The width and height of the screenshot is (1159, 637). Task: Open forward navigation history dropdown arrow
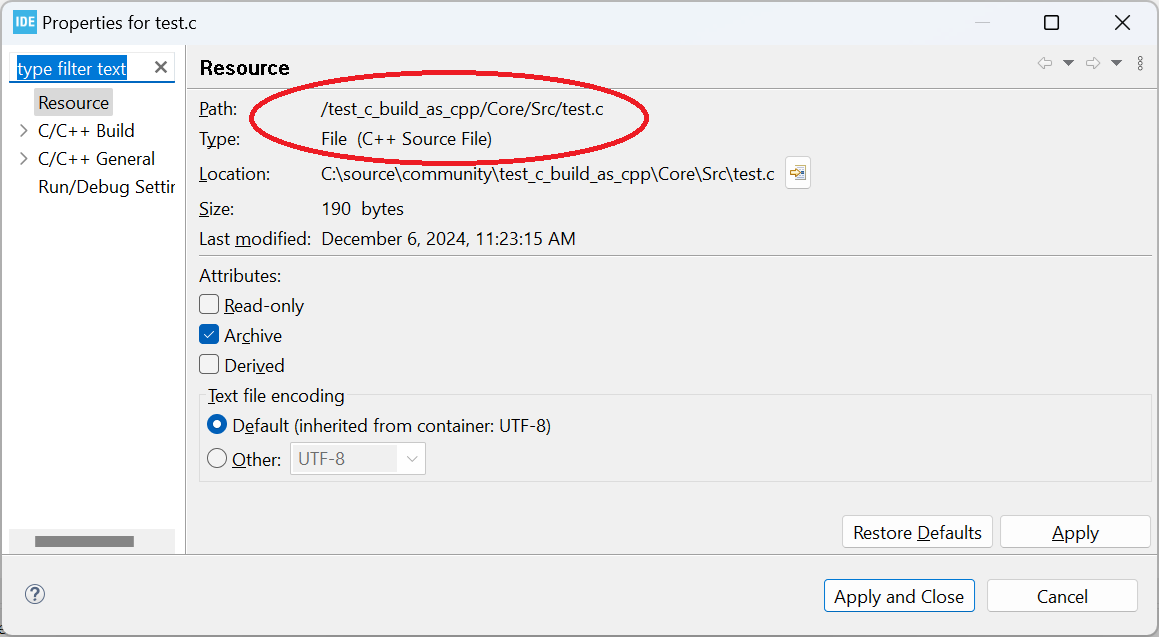1116,62
